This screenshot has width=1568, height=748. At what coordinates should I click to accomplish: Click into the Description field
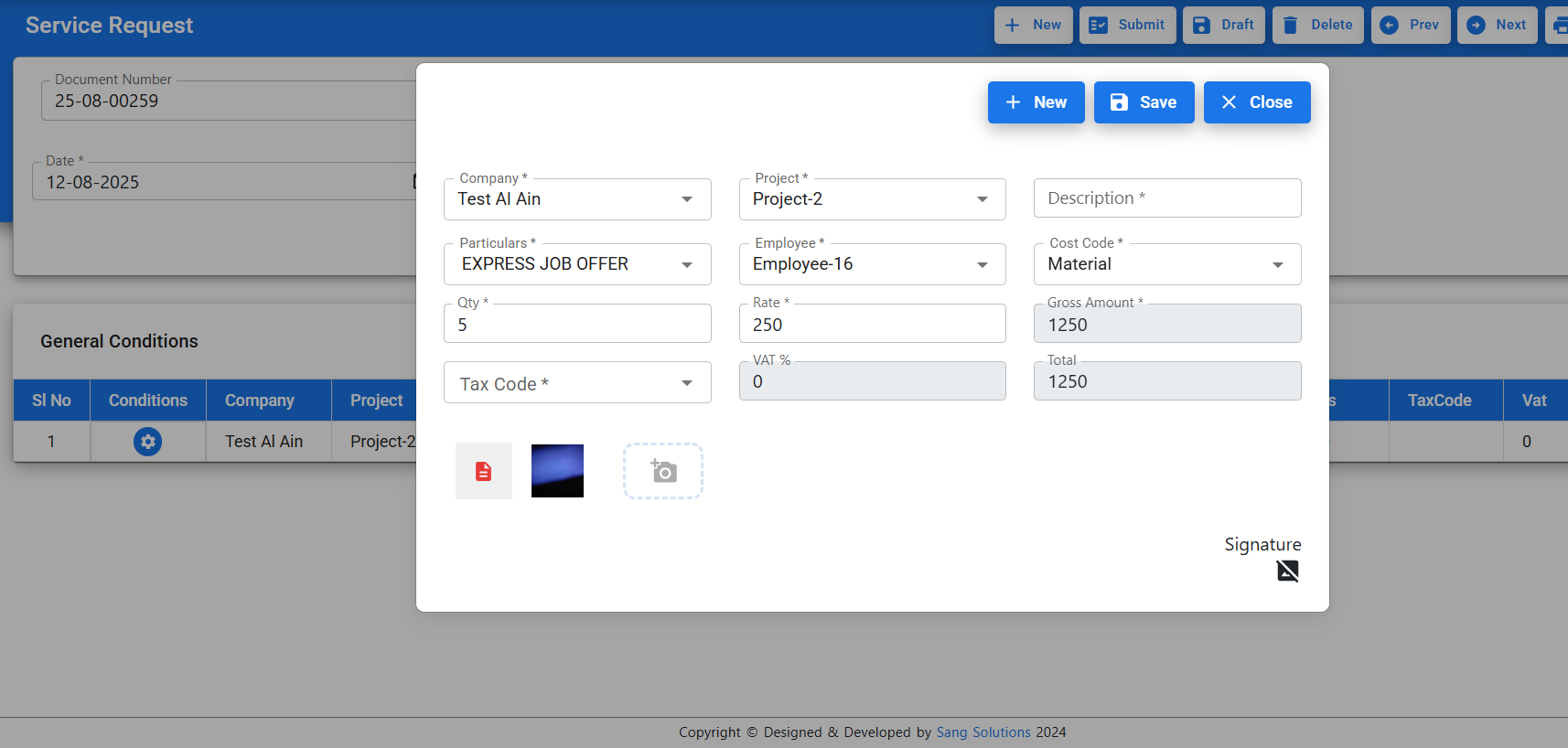(x=1166, y=198)
